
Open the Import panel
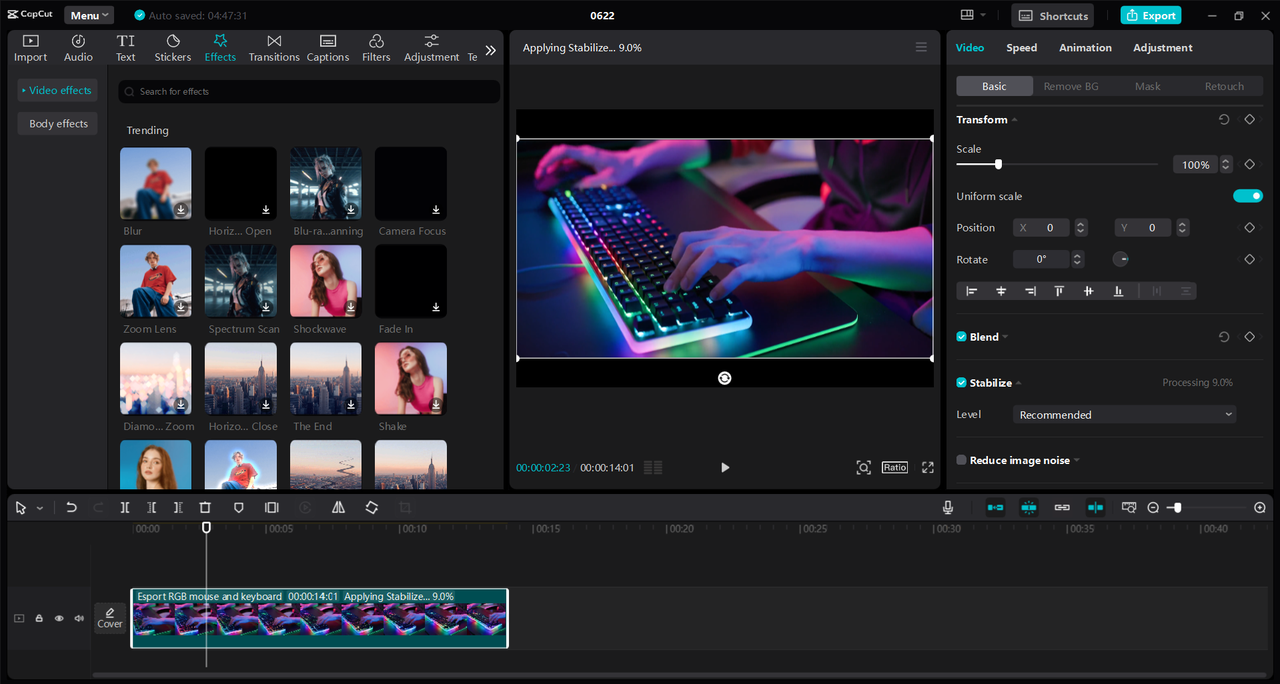pyautogui.click(x=30, y=48)
